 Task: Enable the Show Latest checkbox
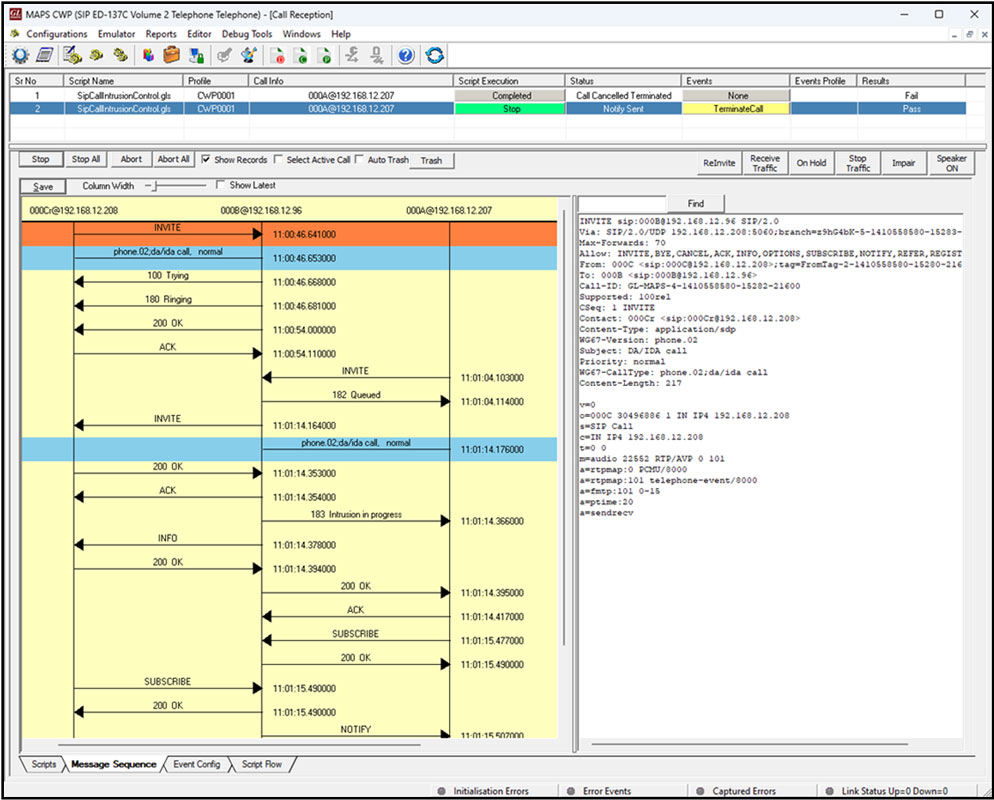(220, 184)
